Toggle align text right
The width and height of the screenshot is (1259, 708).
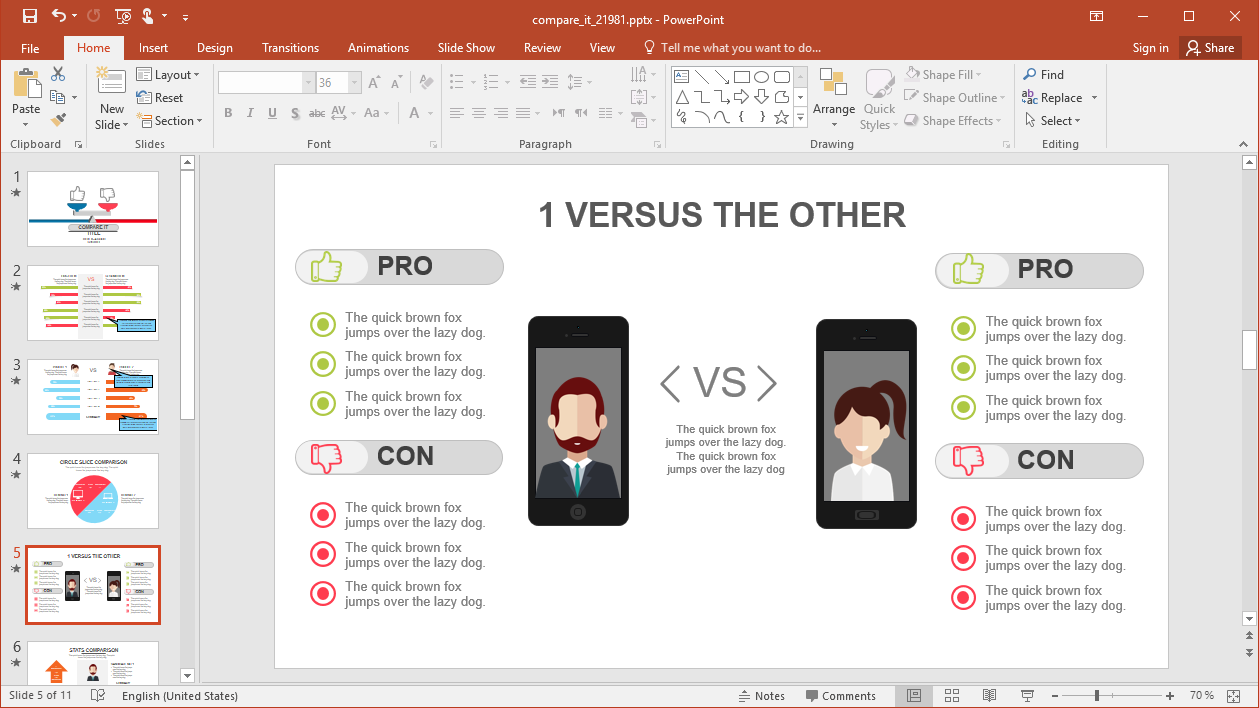click(501, 113)
